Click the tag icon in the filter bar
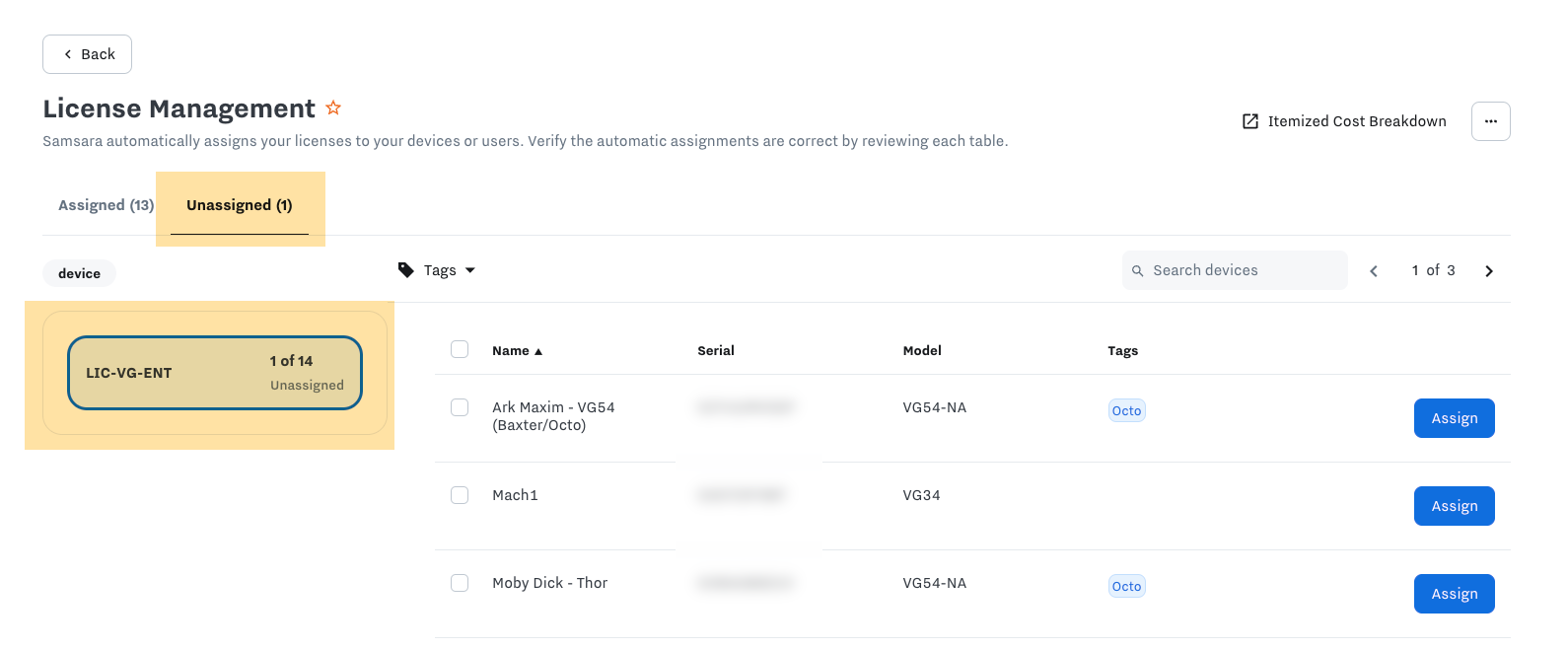This screenshot has height=650, width=1568. 406,270
